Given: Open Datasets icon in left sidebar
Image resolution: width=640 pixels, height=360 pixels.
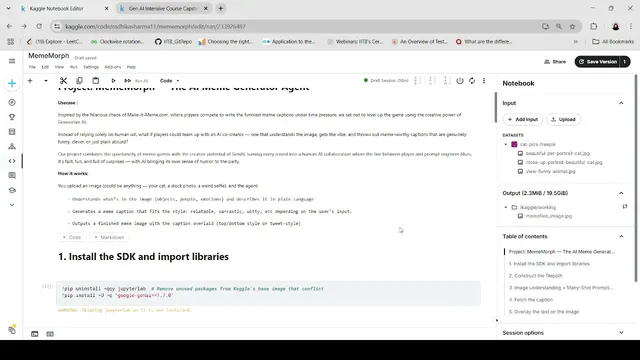Looking at the screenshot, I should click(12, 131).
